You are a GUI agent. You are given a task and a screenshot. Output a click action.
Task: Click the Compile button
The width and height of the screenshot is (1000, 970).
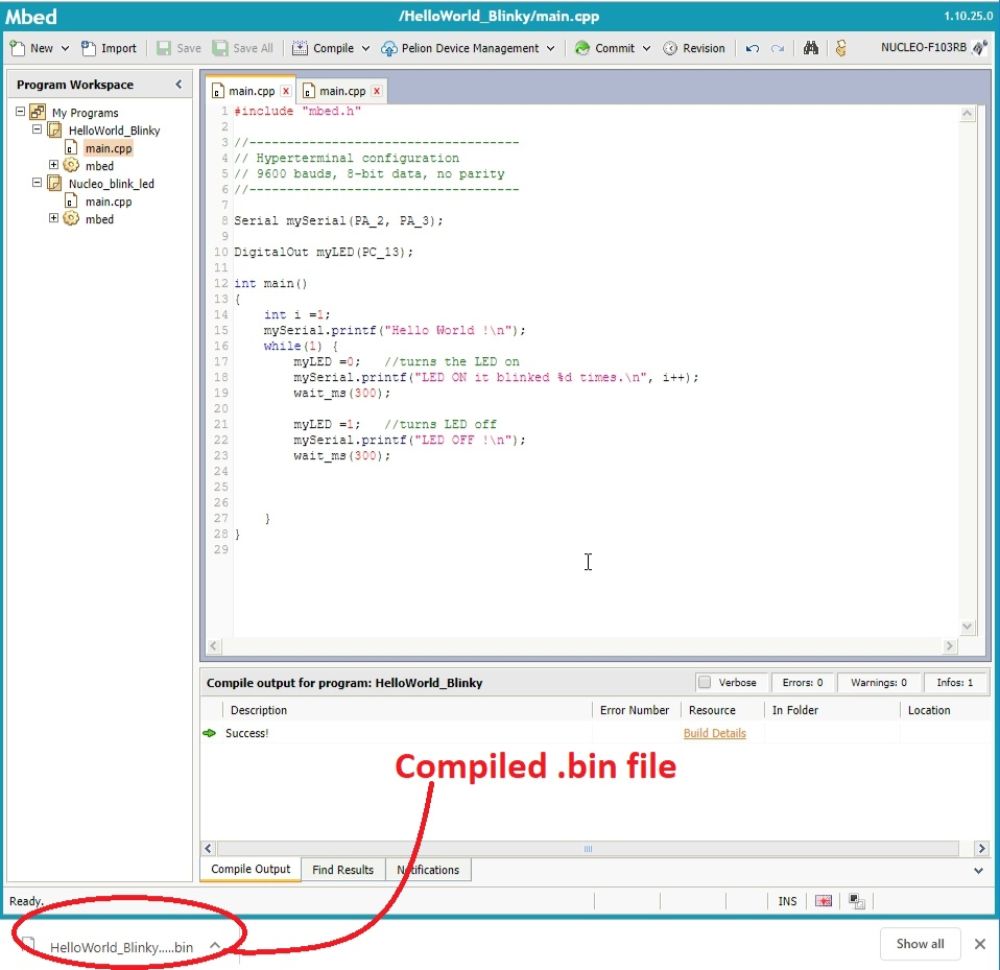323,48
